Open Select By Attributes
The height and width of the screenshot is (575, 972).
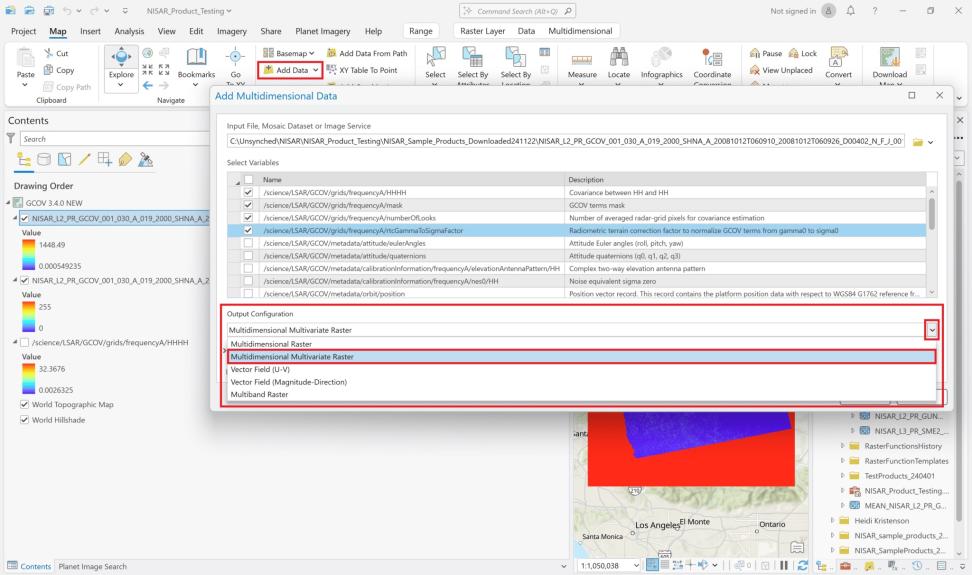click(x=473, y=64)
